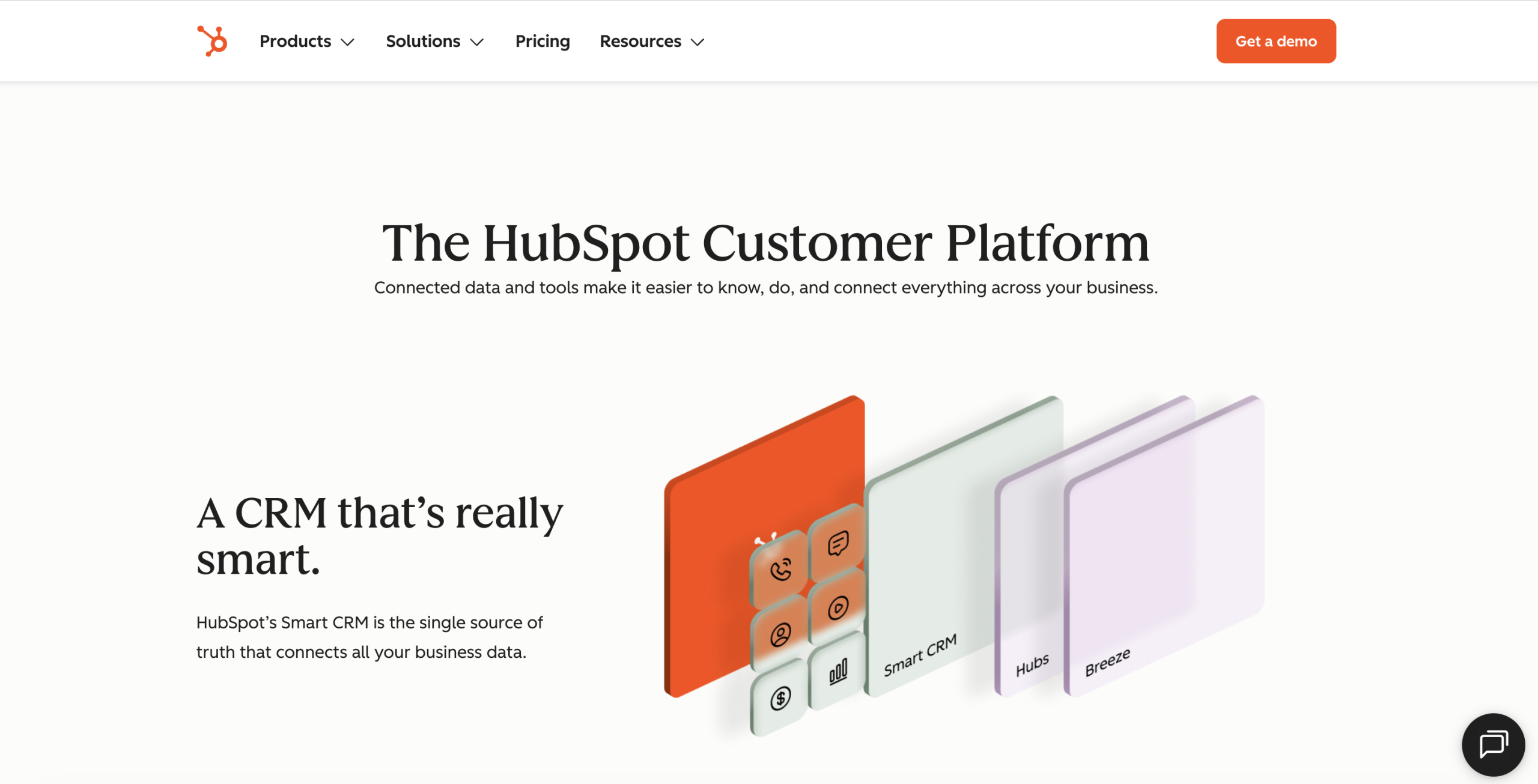
Task: Select Pricing in the navigation bar
Action: click(x=543, y=41)
